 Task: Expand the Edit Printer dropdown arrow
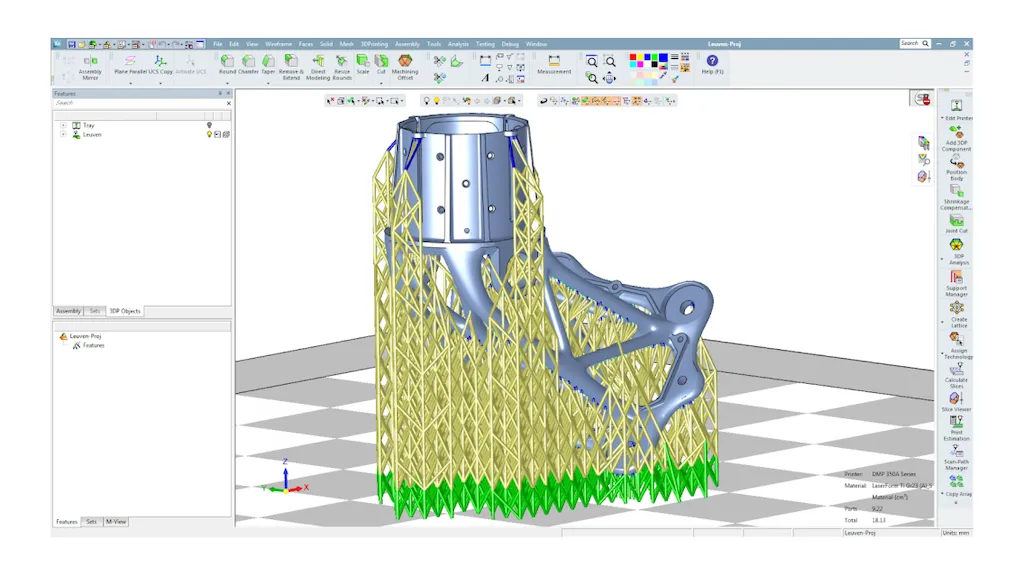[x=942, y=118]
